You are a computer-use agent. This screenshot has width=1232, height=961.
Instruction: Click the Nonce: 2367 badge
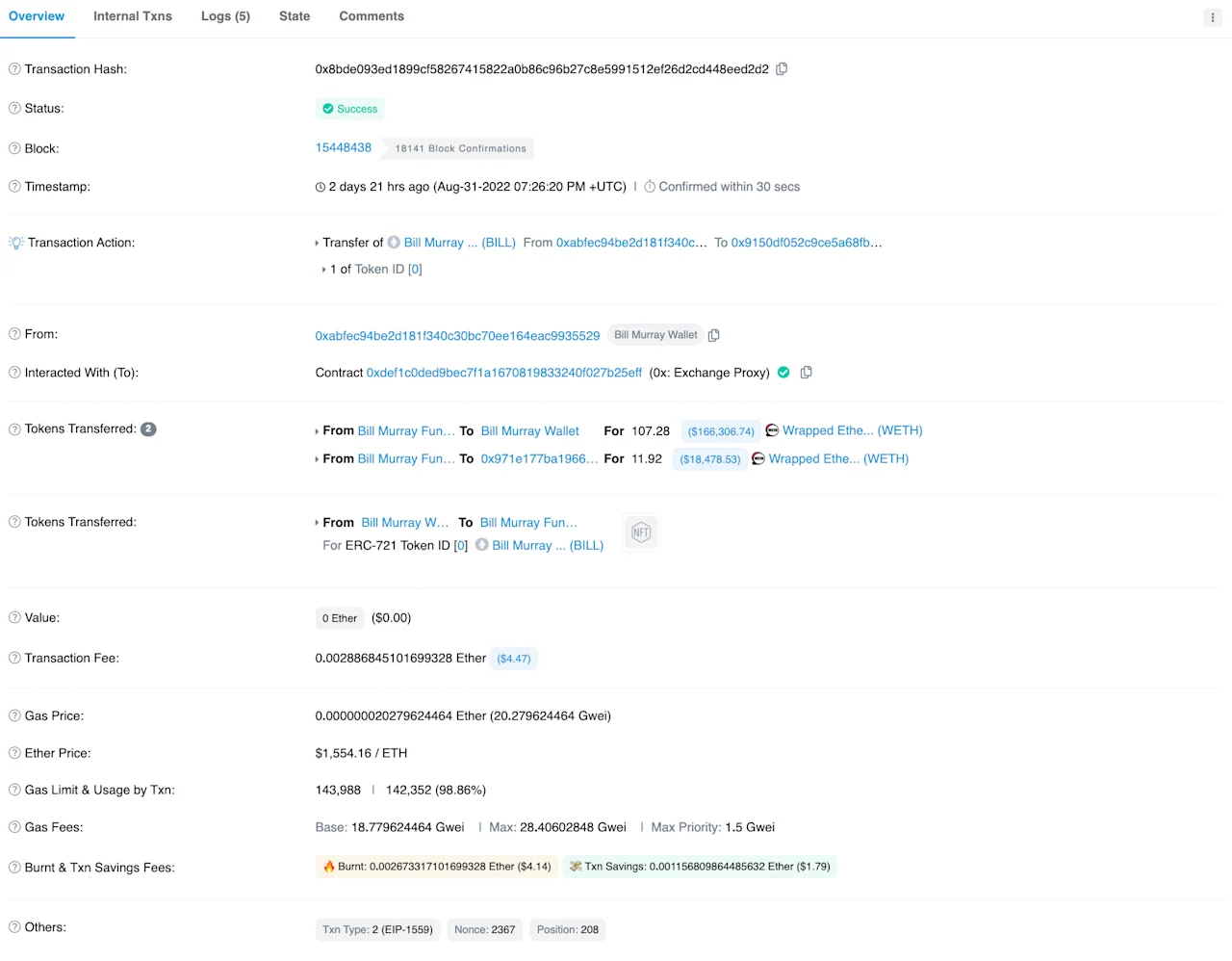[x=485, y=929]
